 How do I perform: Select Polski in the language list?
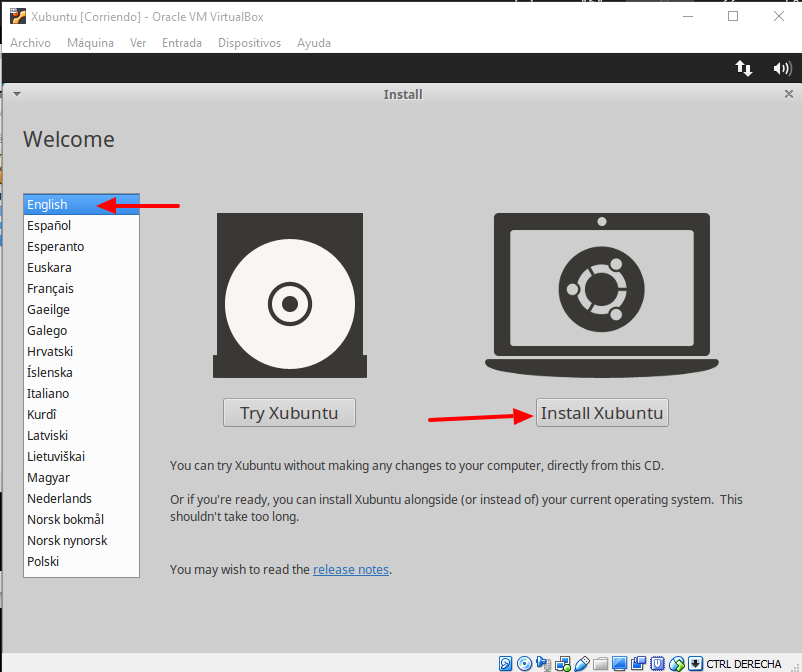pyautogui.click(x=81, y=561)
